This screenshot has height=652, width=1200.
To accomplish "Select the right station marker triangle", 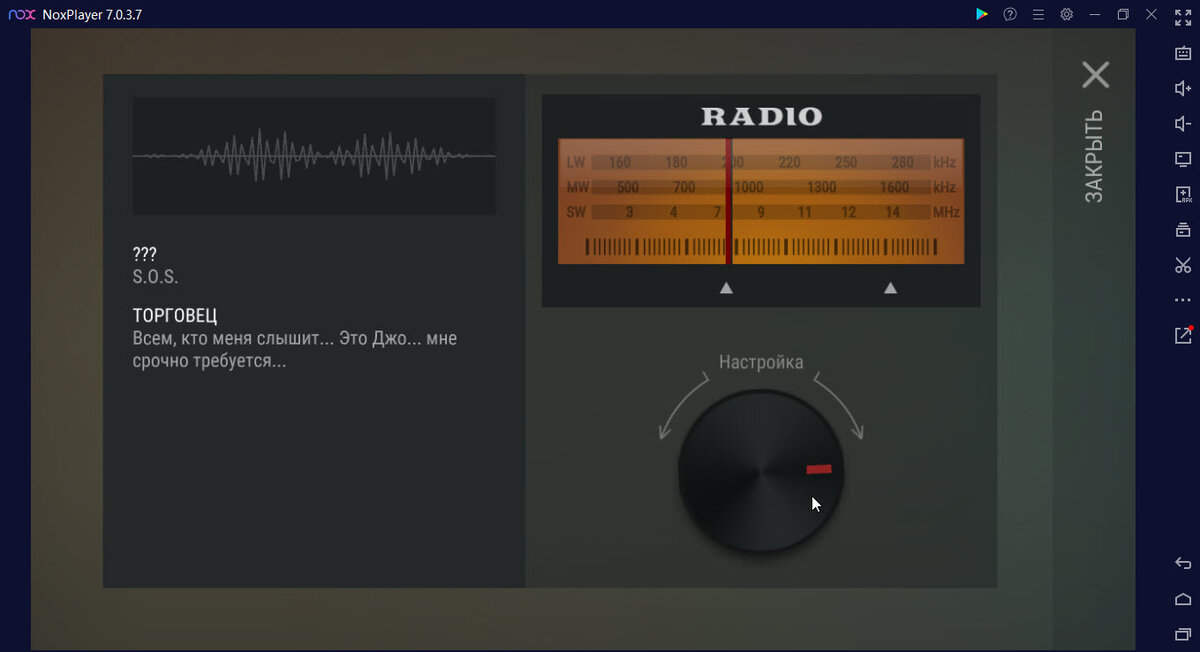I will 890,288.
